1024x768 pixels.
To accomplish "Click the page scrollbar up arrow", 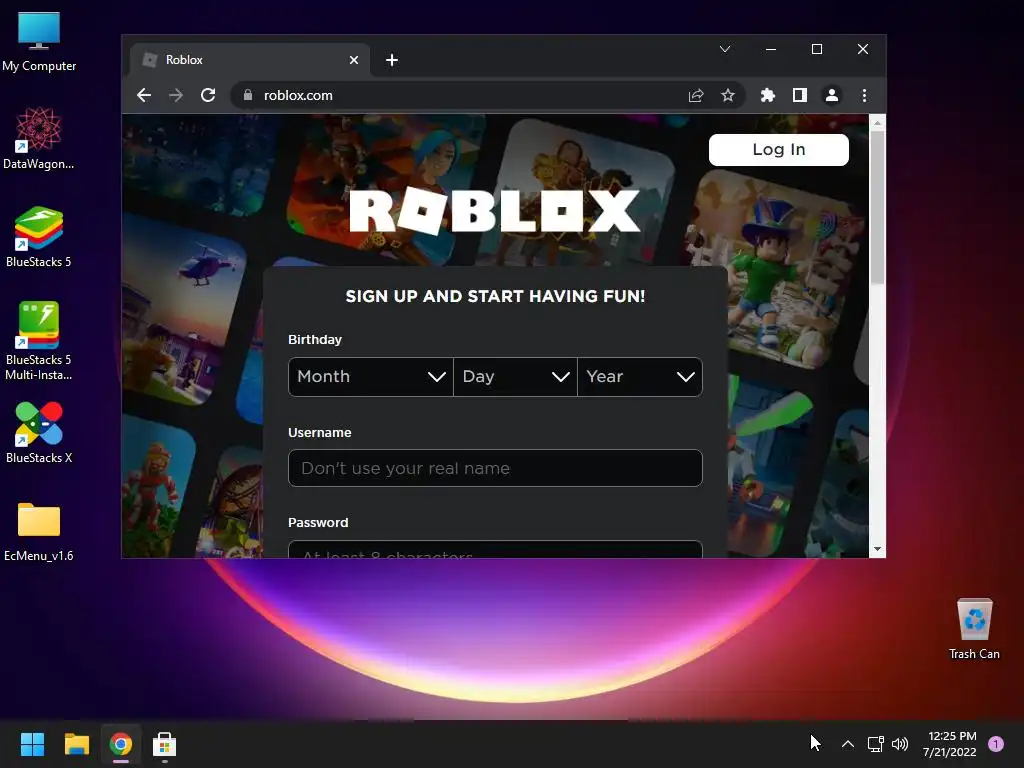I will pyautogui.click(x=877, y=122).
